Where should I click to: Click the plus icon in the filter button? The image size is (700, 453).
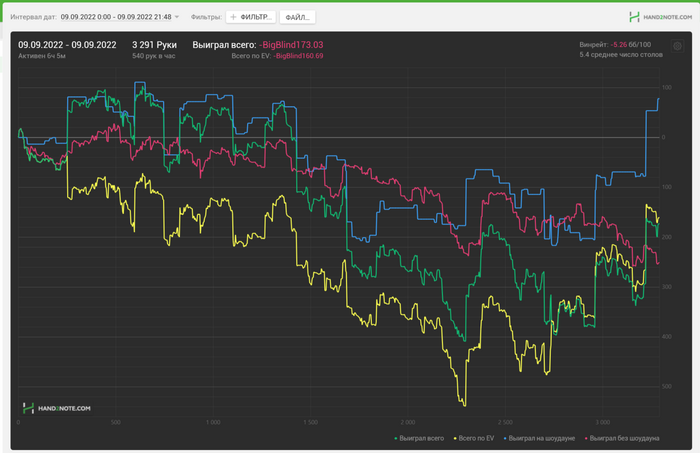click(233, 17)
